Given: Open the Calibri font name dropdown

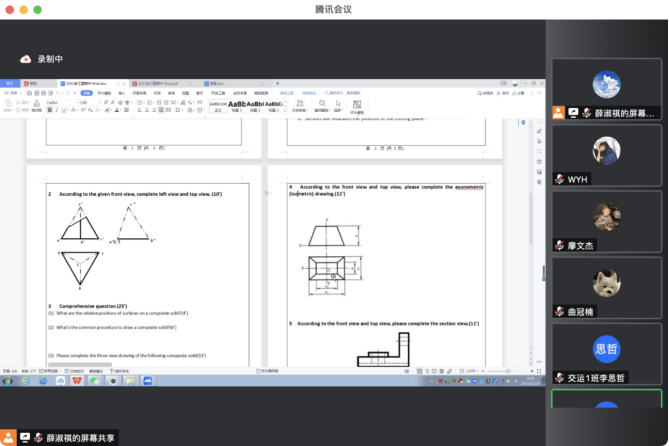Looking at the screenshot, I should [x=58, y=101].
